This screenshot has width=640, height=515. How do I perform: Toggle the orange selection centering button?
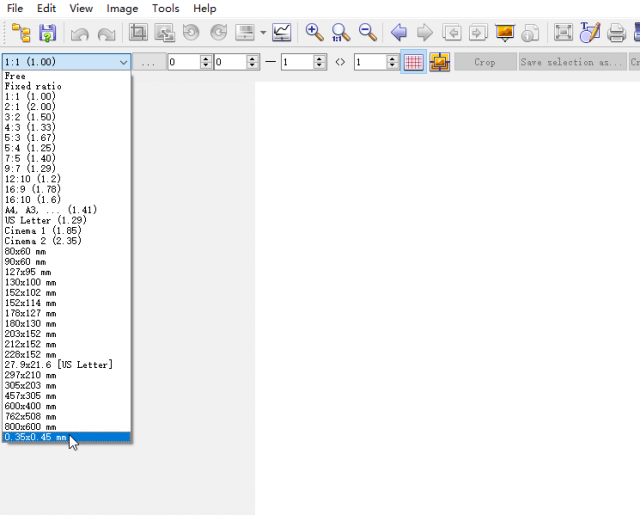[440, 62]
